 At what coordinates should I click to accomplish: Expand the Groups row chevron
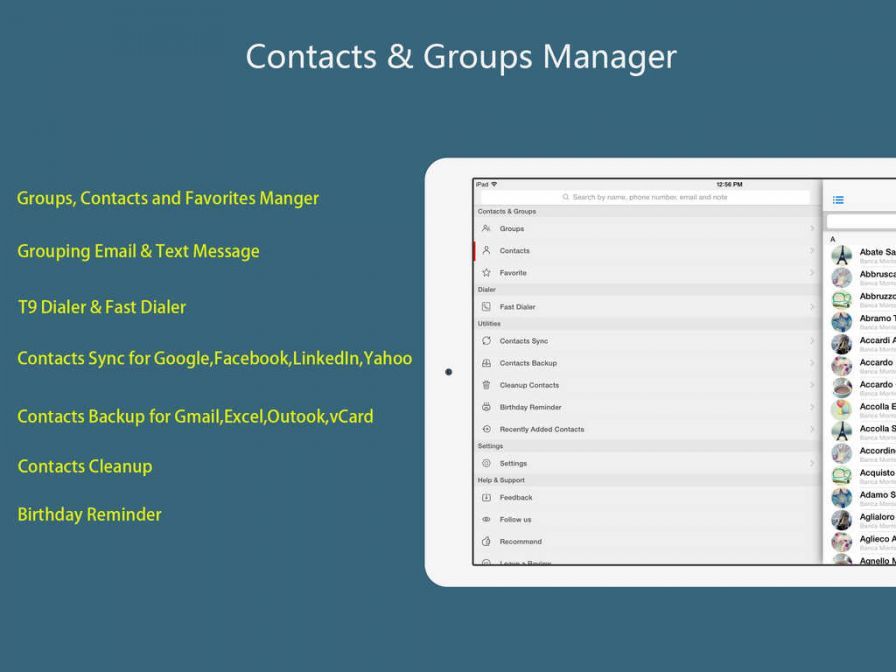pos(812,229)
